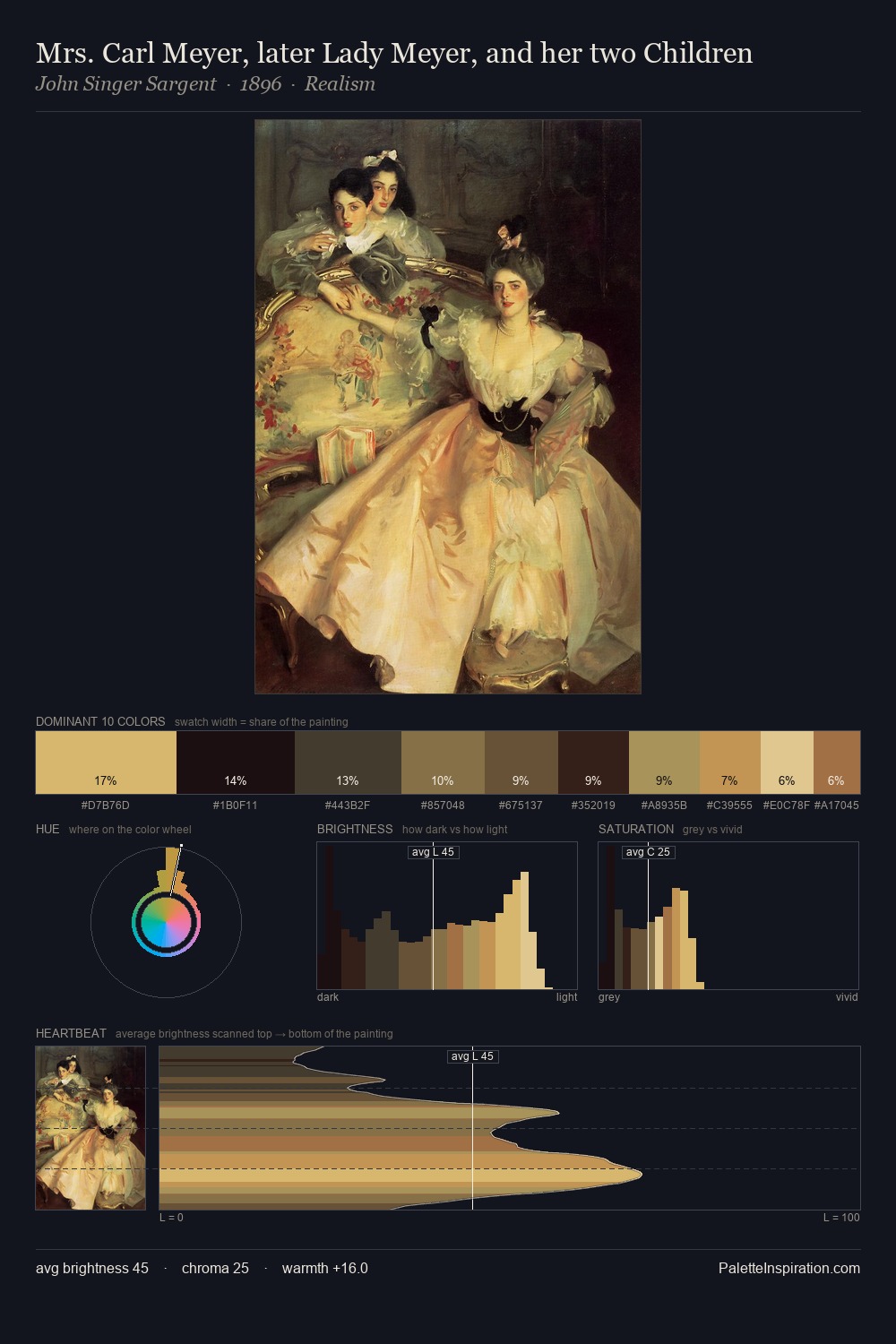
Task: Click the SATURATION section heading
Action: point(636,829)
